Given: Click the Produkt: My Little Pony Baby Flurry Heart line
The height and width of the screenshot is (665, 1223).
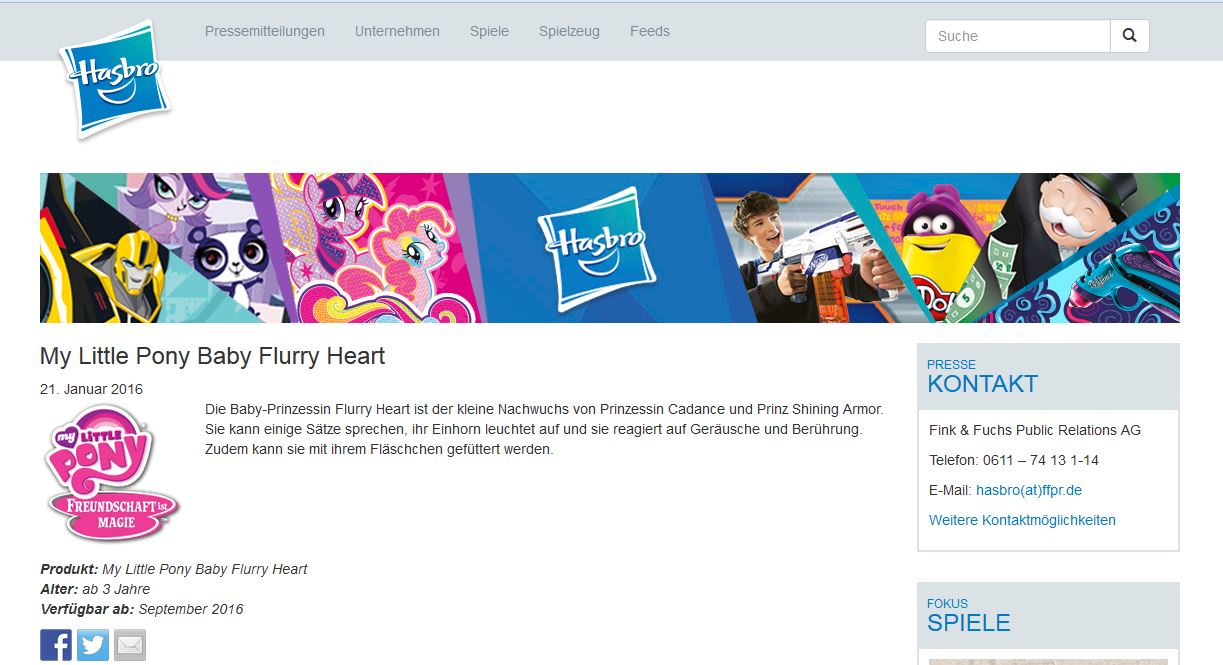Looking at the screenshot, I should coord(174,569).
